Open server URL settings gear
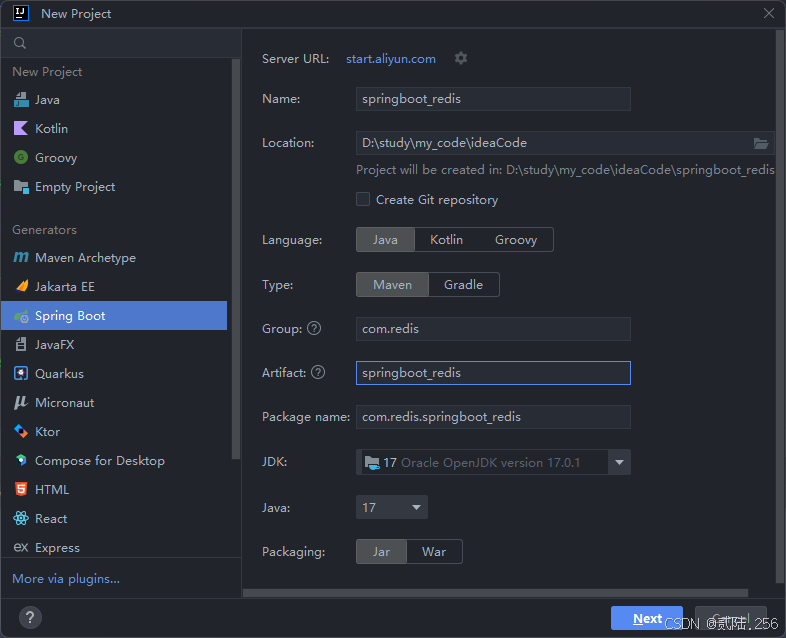 [x=461, y=58]
